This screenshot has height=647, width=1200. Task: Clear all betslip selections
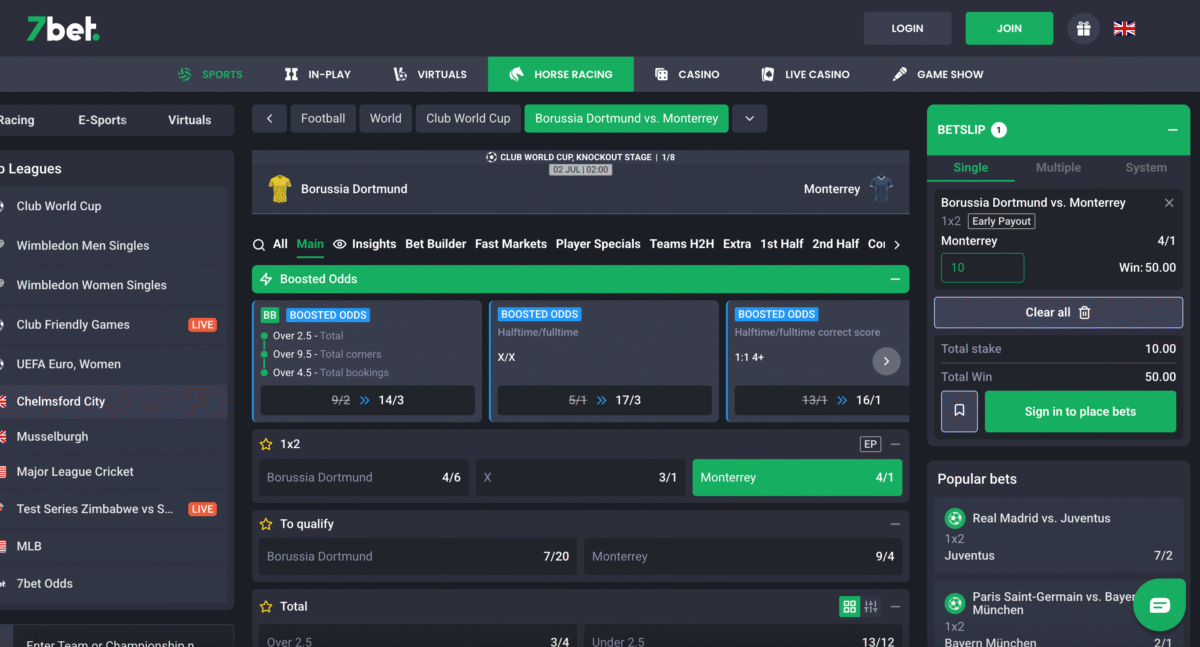[x=1058, y=312]
